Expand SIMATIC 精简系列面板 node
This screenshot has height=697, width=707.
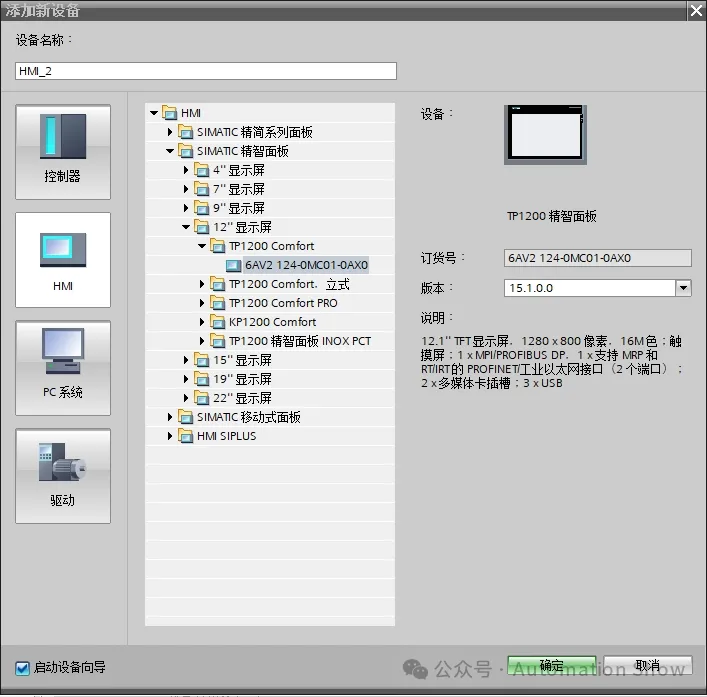[x=170, y=132]
